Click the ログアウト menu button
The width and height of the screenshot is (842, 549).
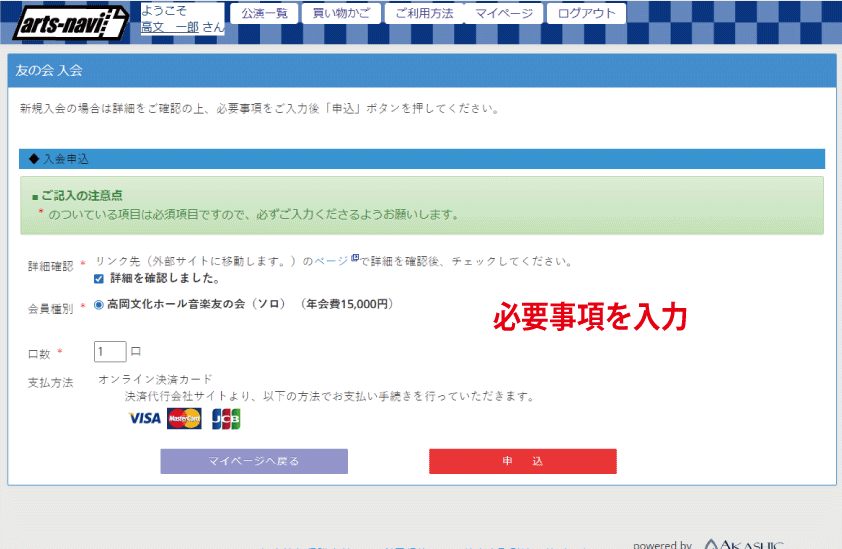[x=586, y=13]
